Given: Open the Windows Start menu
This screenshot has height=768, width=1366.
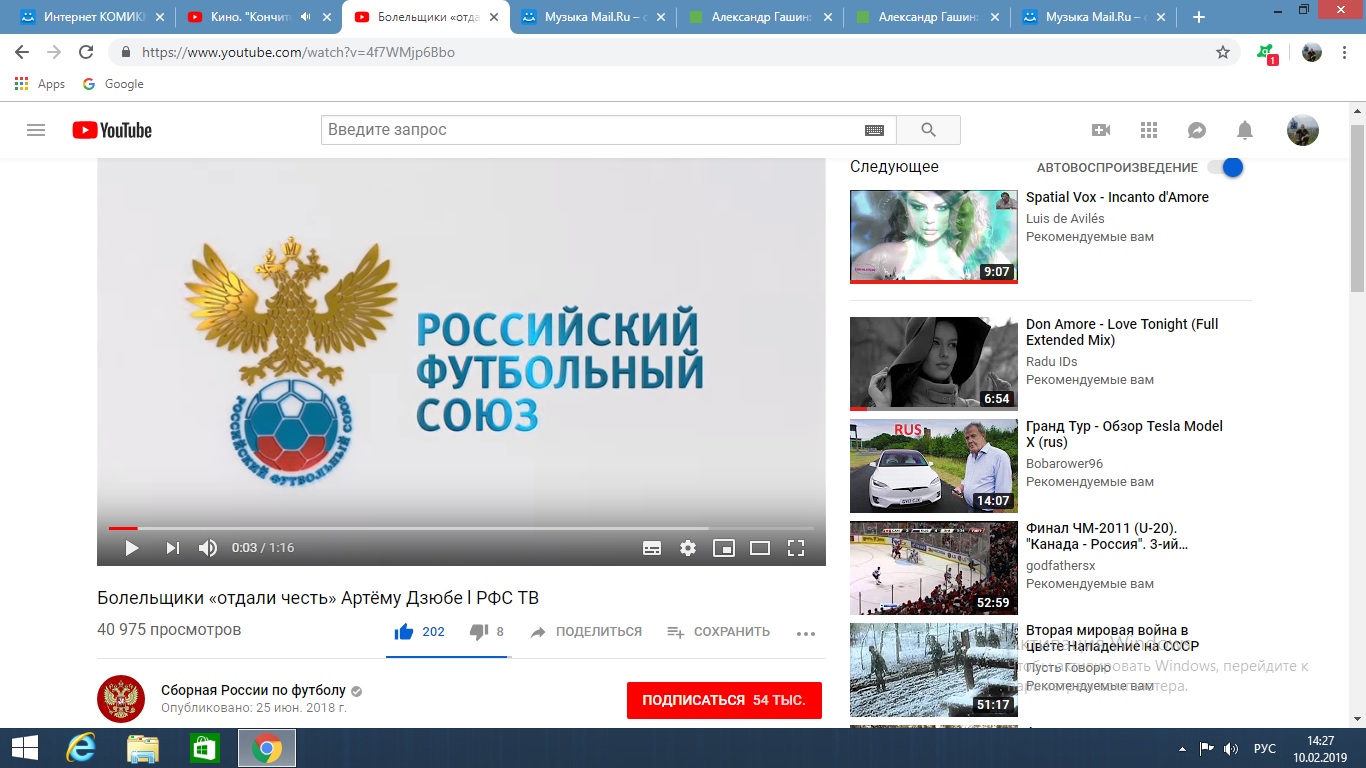Looking at the screenshot, I should pyautogui.click(x=24, y=748).
